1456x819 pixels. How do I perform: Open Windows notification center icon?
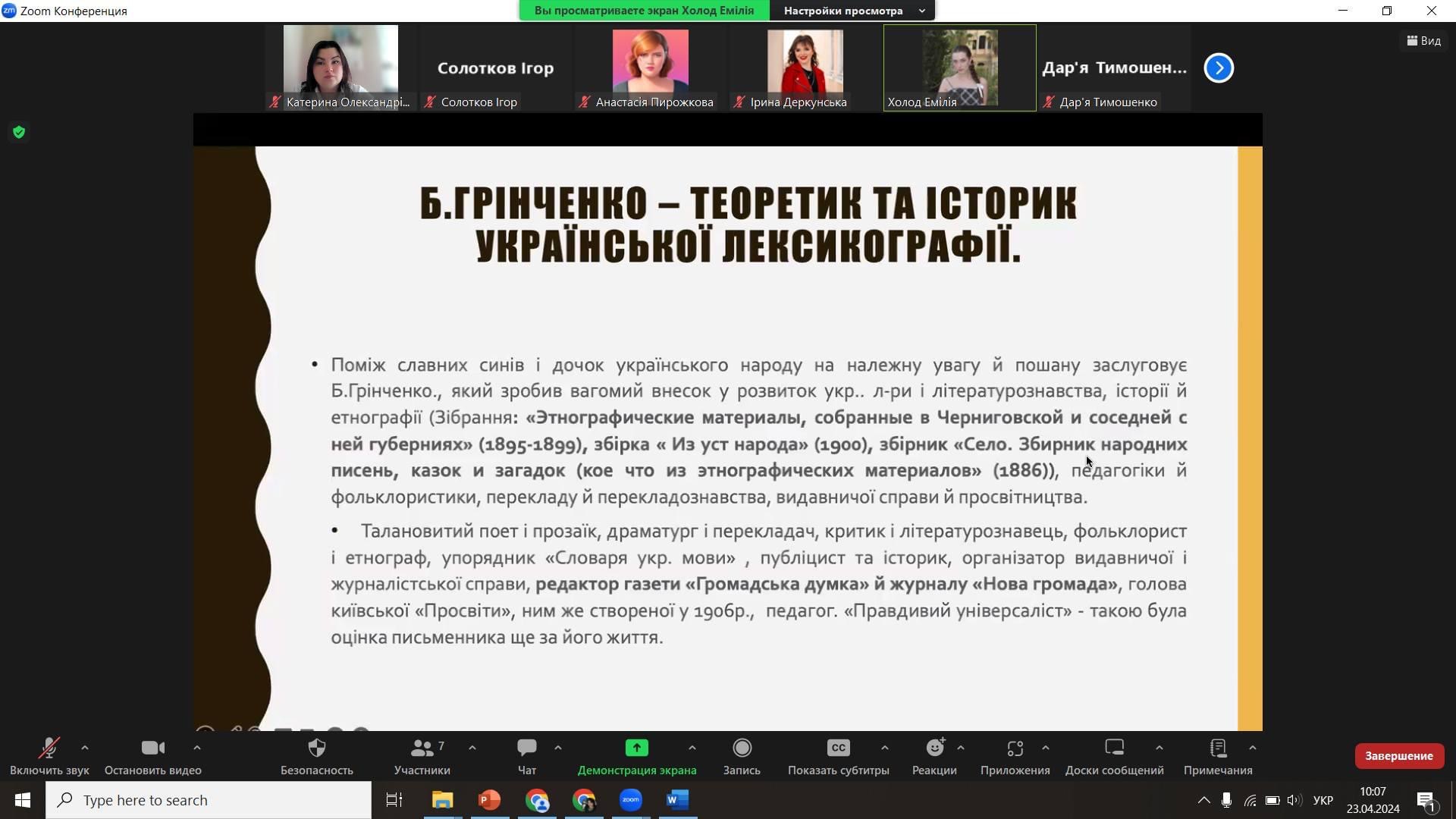[1426, 800]
